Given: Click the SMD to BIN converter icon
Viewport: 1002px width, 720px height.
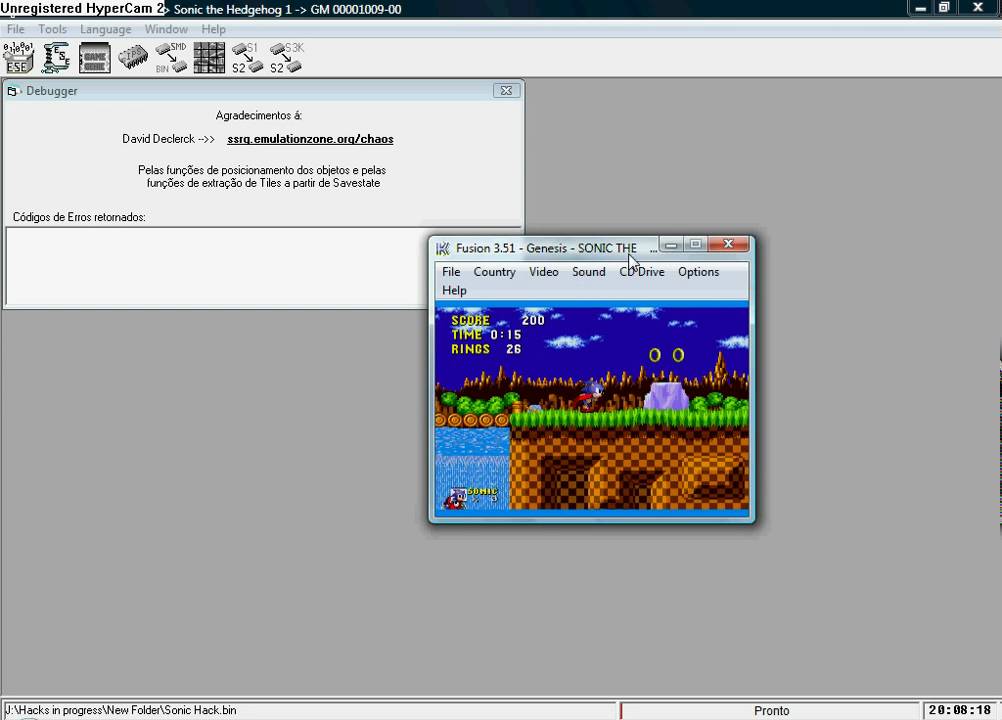Looking at the screenshot, I should pos(171,57).
